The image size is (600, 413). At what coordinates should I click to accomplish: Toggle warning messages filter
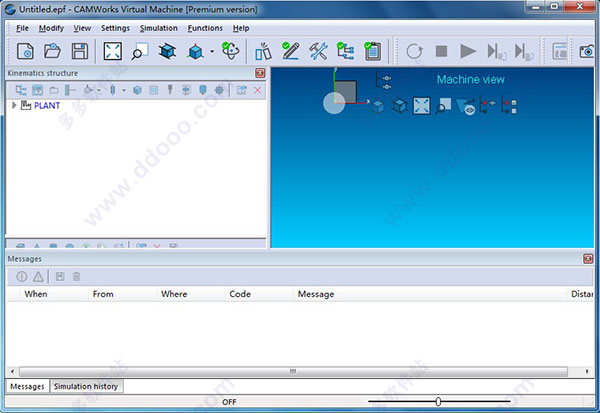click(x=38, y=276)
